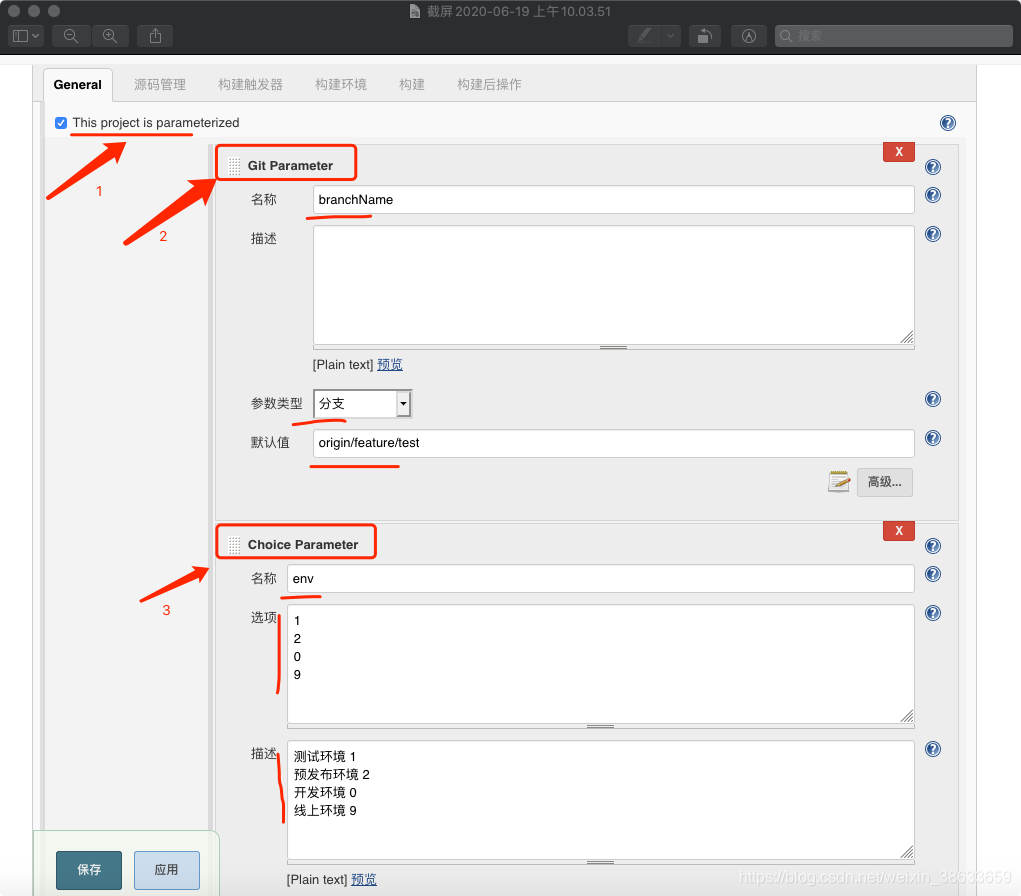Open help for Git Parameter header
1021x896 pixels.
[932, 167]
